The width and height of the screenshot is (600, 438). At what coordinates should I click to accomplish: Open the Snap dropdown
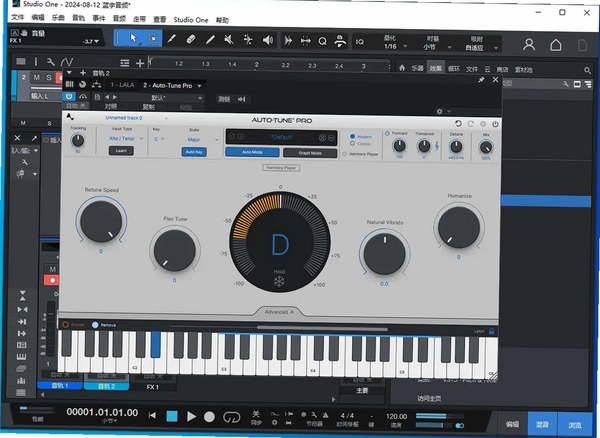point(480,48)
